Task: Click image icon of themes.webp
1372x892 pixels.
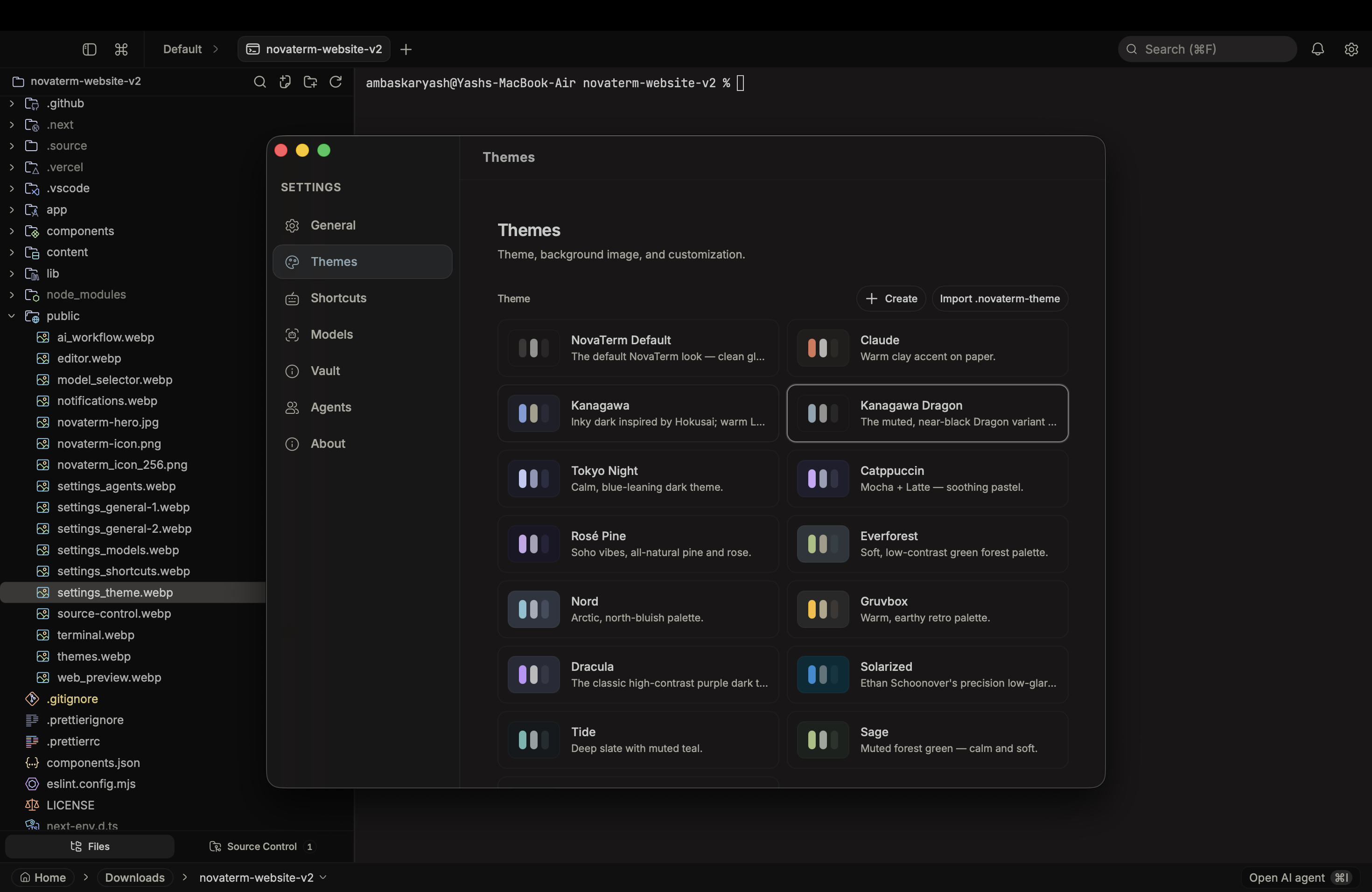Action: tap(42, 656)
